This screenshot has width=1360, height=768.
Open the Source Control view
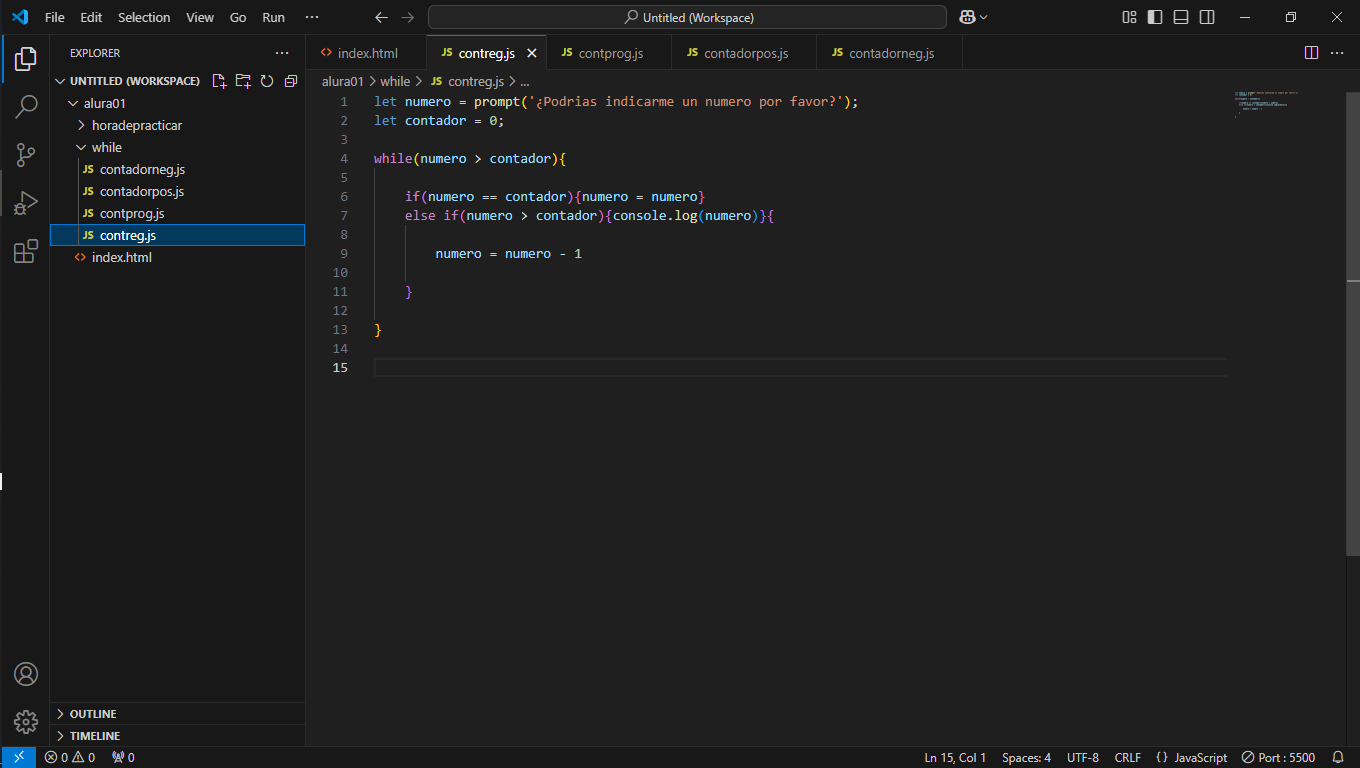(x=26, y=154)
